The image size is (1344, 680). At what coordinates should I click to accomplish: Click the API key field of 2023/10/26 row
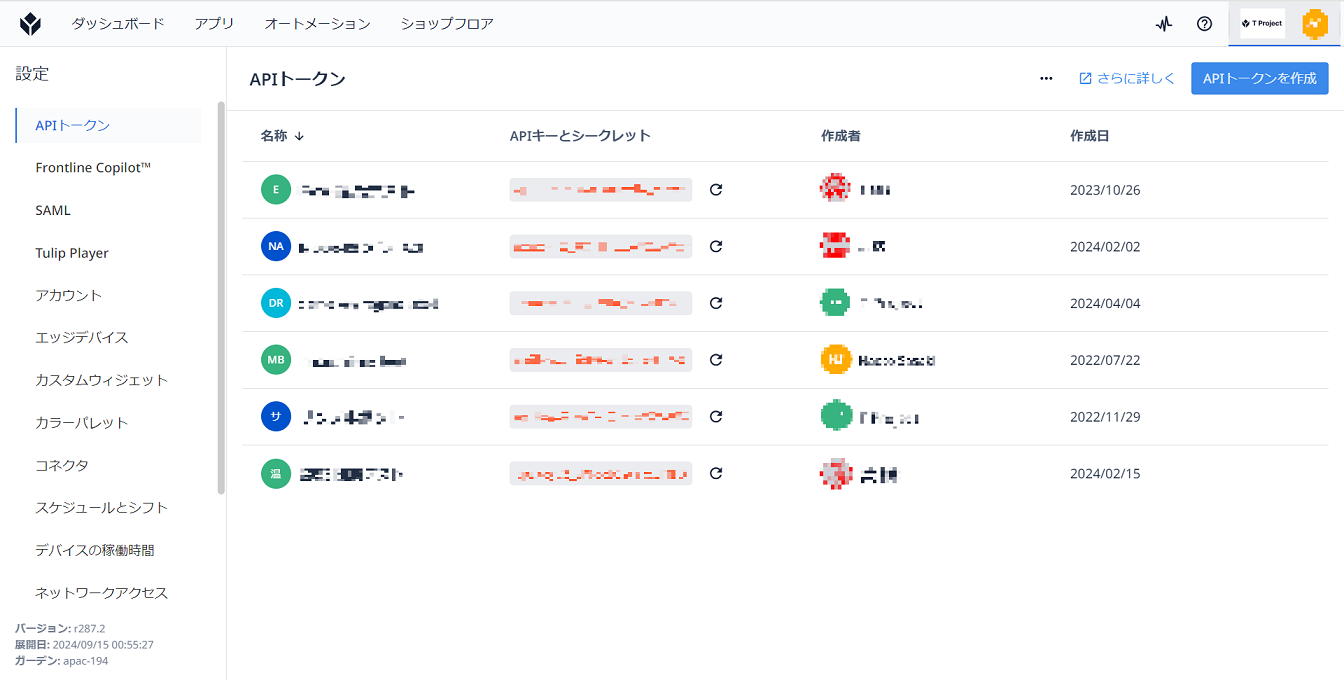coord(601,190)
